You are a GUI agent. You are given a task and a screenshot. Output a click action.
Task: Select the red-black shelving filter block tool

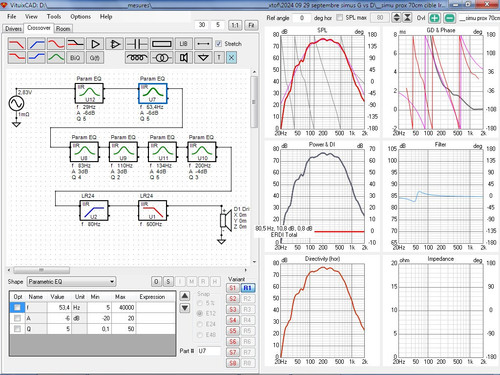75,44
